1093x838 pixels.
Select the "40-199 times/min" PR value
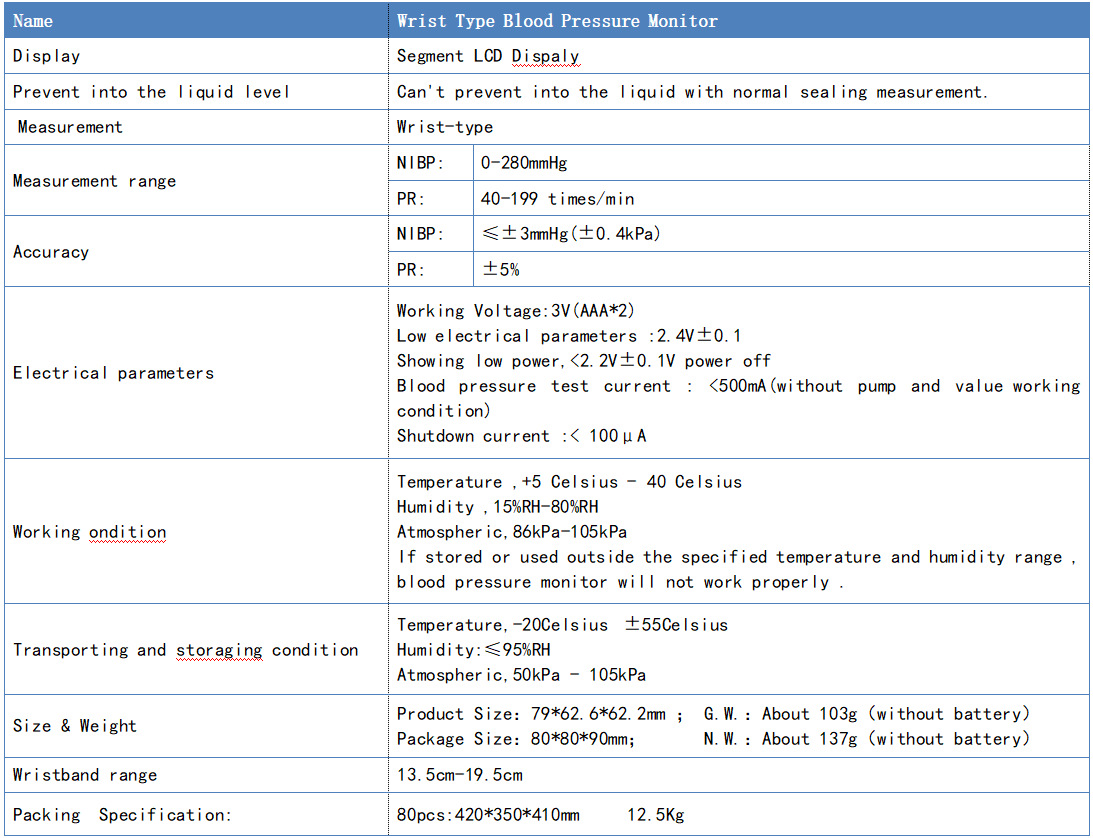coord(557,199)
